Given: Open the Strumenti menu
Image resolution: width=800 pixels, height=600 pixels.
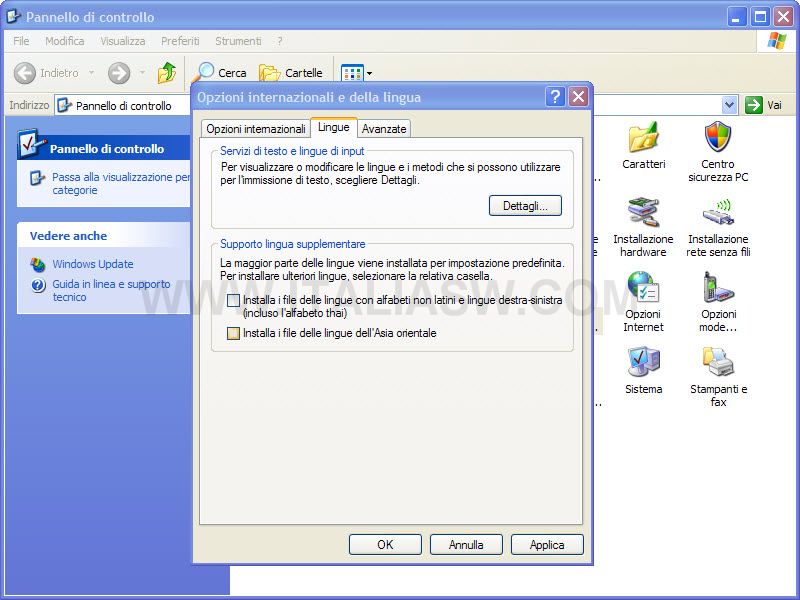Looking at the screenshot, I should [238, 41].
